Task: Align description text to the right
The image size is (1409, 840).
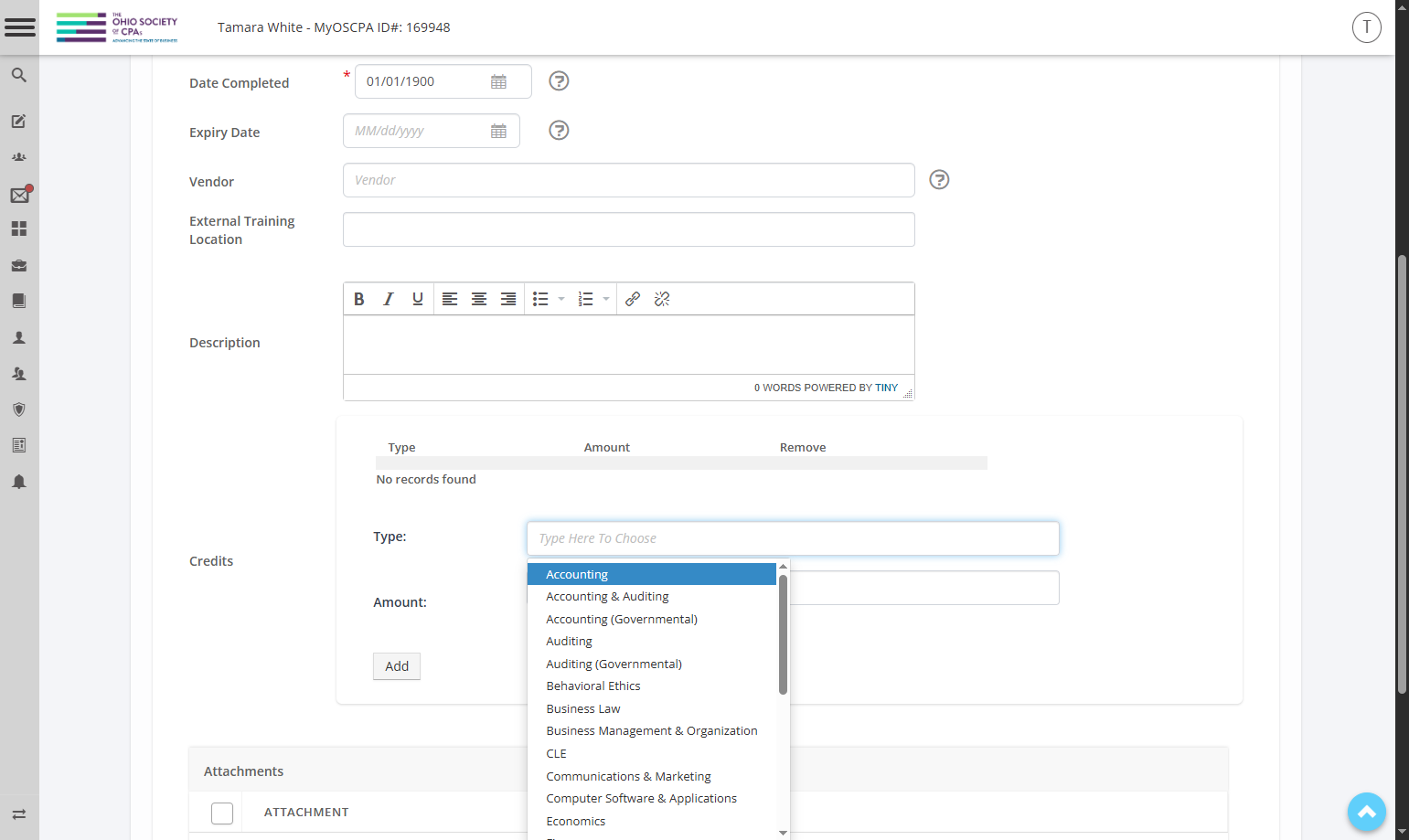Action: 508,299
